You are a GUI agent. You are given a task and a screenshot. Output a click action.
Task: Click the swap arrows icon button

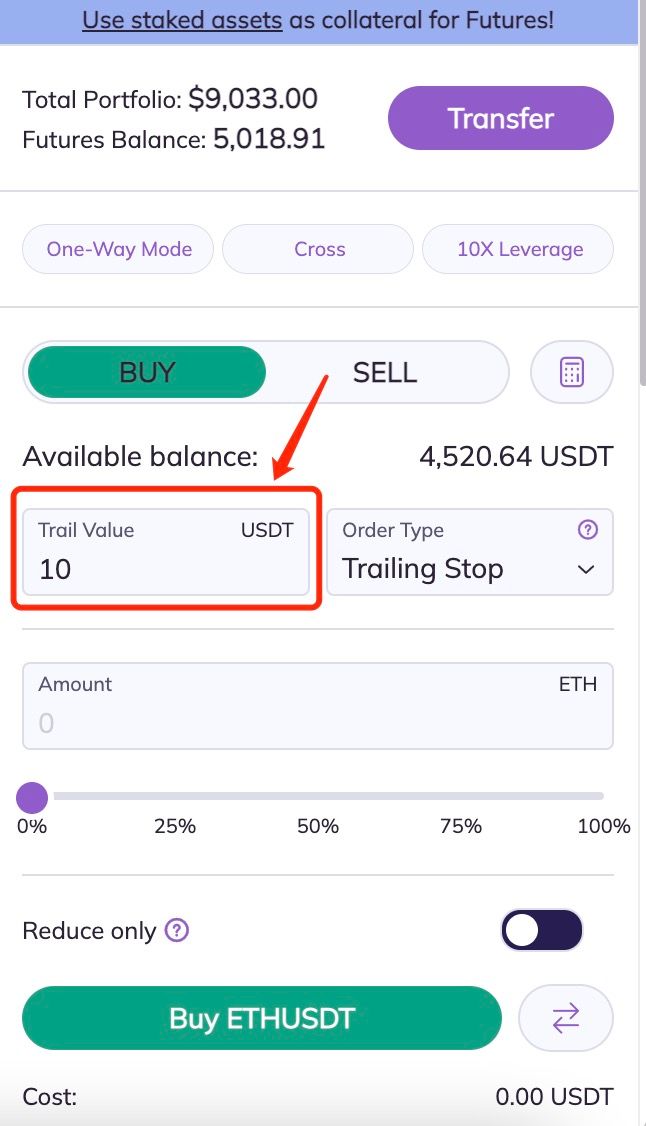pos(566,1018)
